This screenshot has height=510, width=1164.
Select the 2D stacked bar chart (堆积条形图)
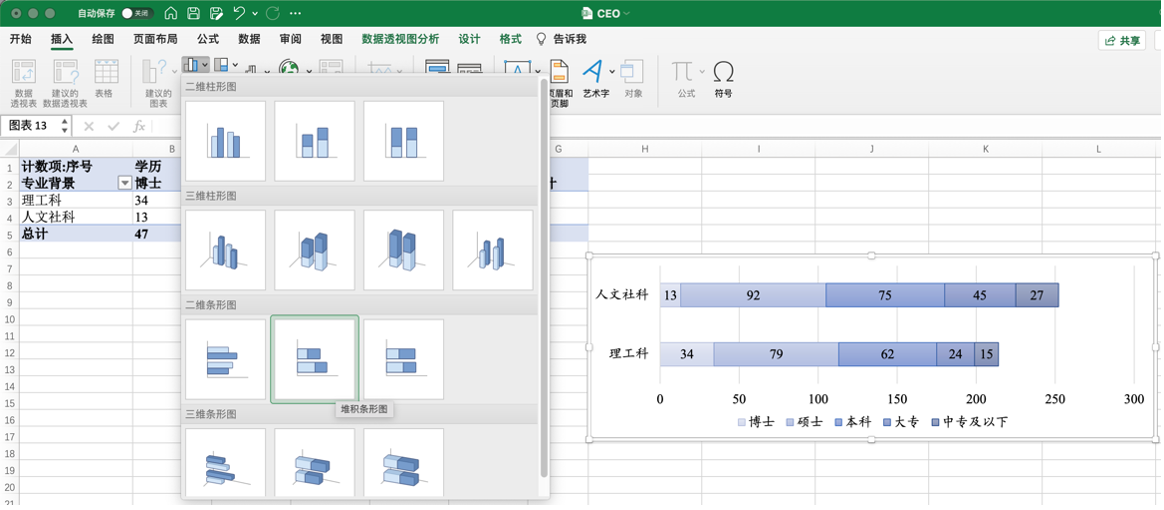[x=315, y=359]
